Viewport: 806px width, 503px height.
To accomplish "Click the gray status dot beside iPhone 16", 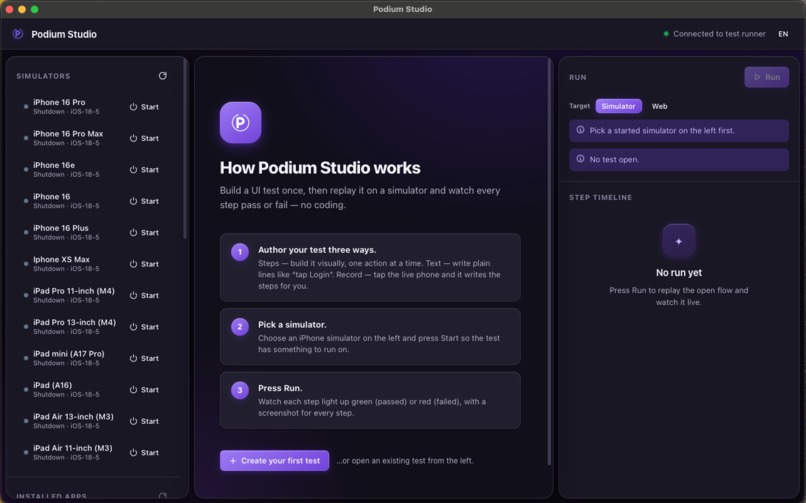I will pyautogui.click(x=26, y=201).
